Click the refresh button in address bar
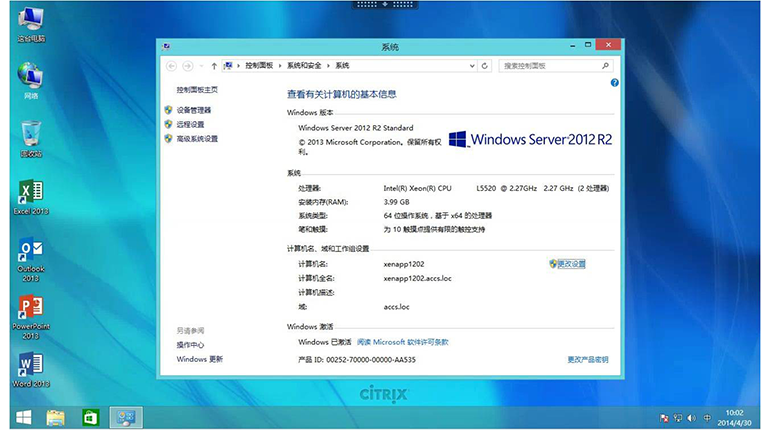Screen dimensions: 770x430 (x=485, y=66)
